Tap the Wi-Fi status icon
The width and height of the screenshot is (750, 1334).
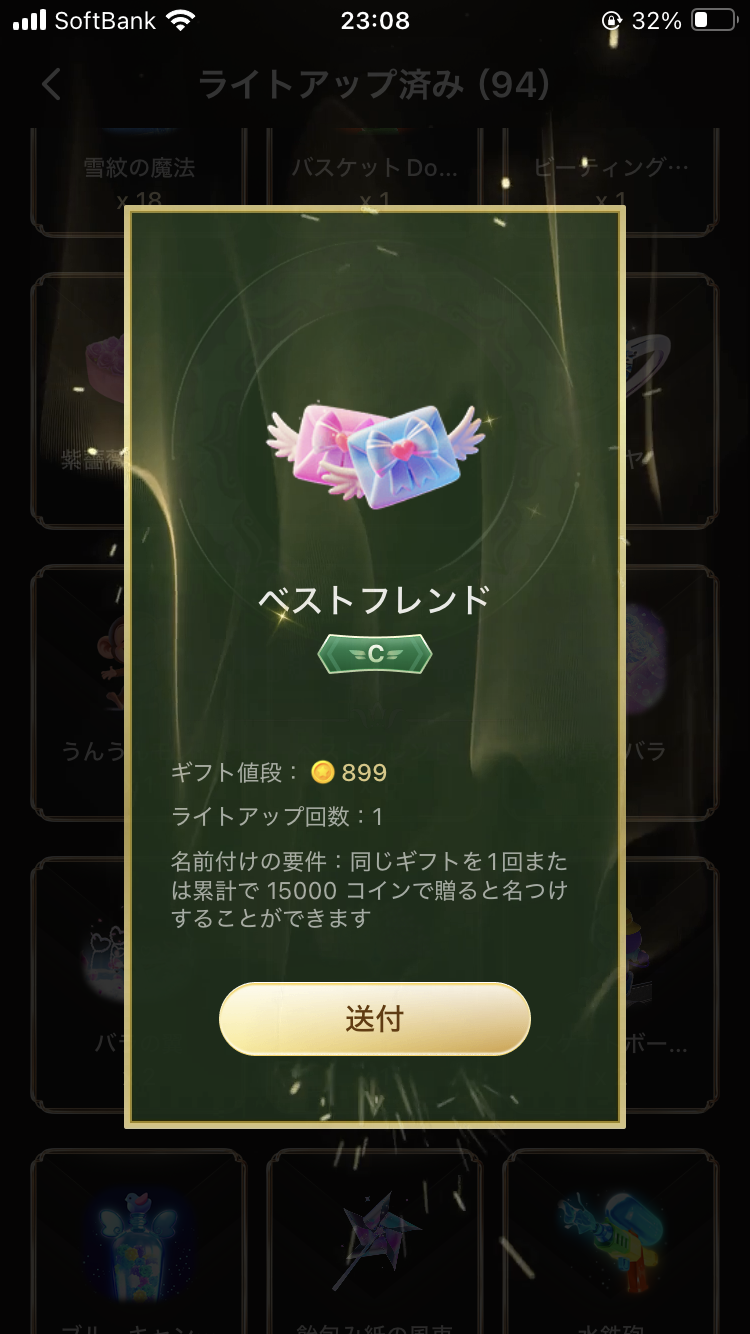[x=181, y=21]
